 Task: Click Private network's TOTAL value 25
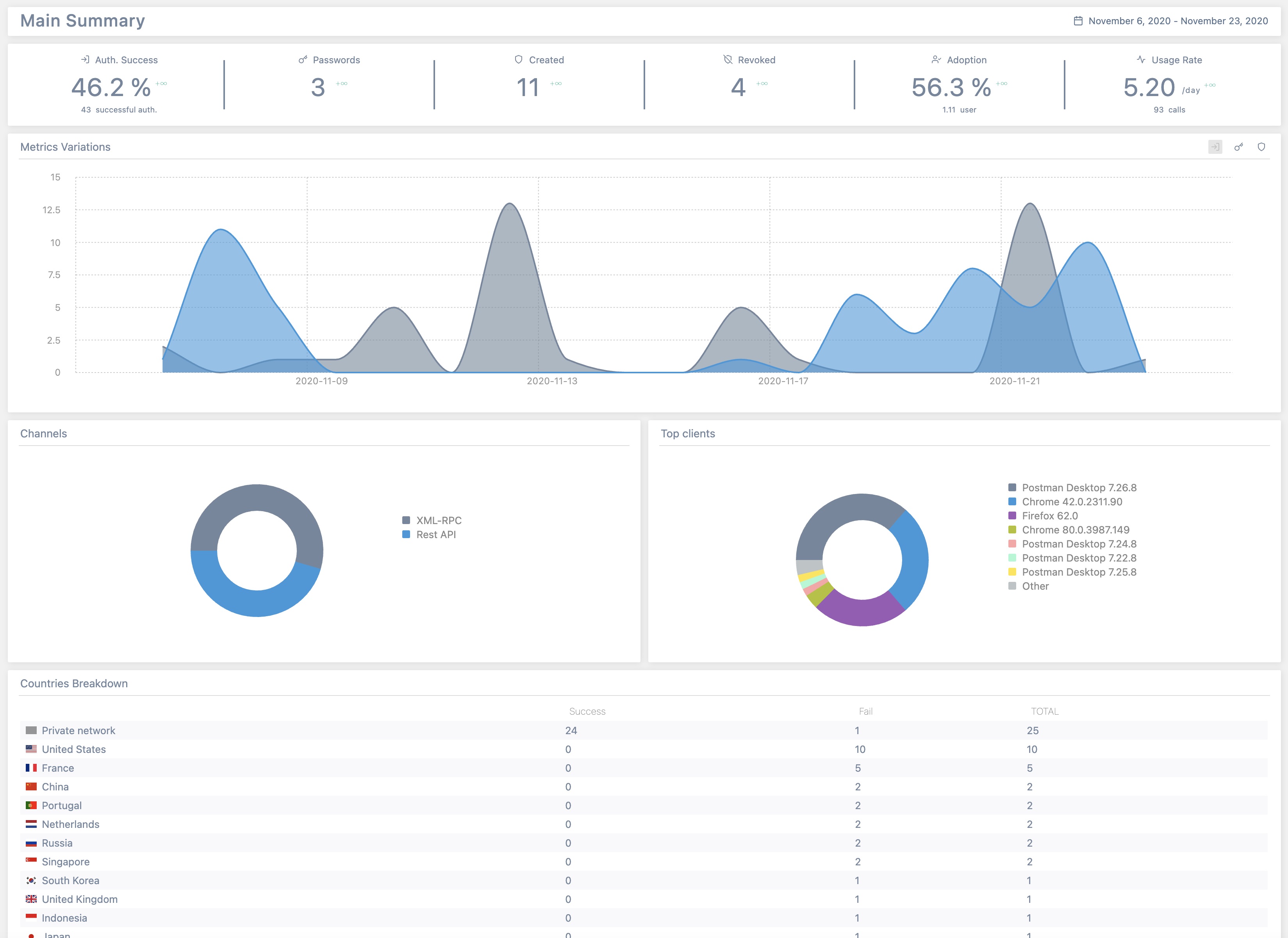[x=1033, y=730]
